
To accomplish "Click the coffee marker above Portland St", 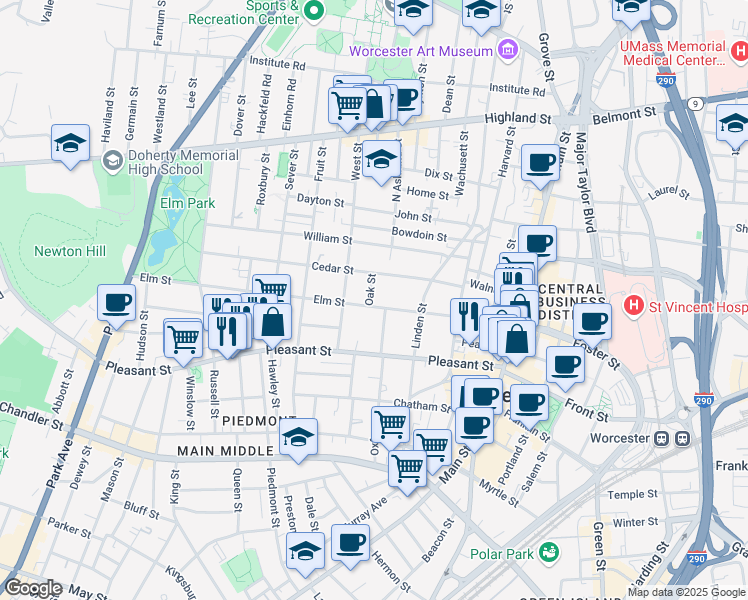I will click(x=529, y=403).
